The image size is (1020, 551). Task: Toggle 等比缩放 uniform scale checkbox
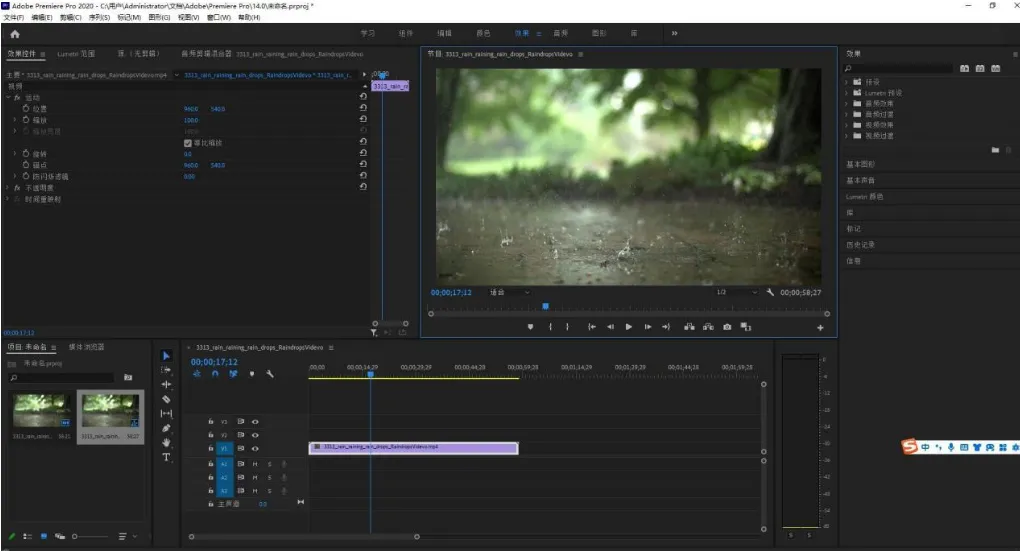point(188,143)
